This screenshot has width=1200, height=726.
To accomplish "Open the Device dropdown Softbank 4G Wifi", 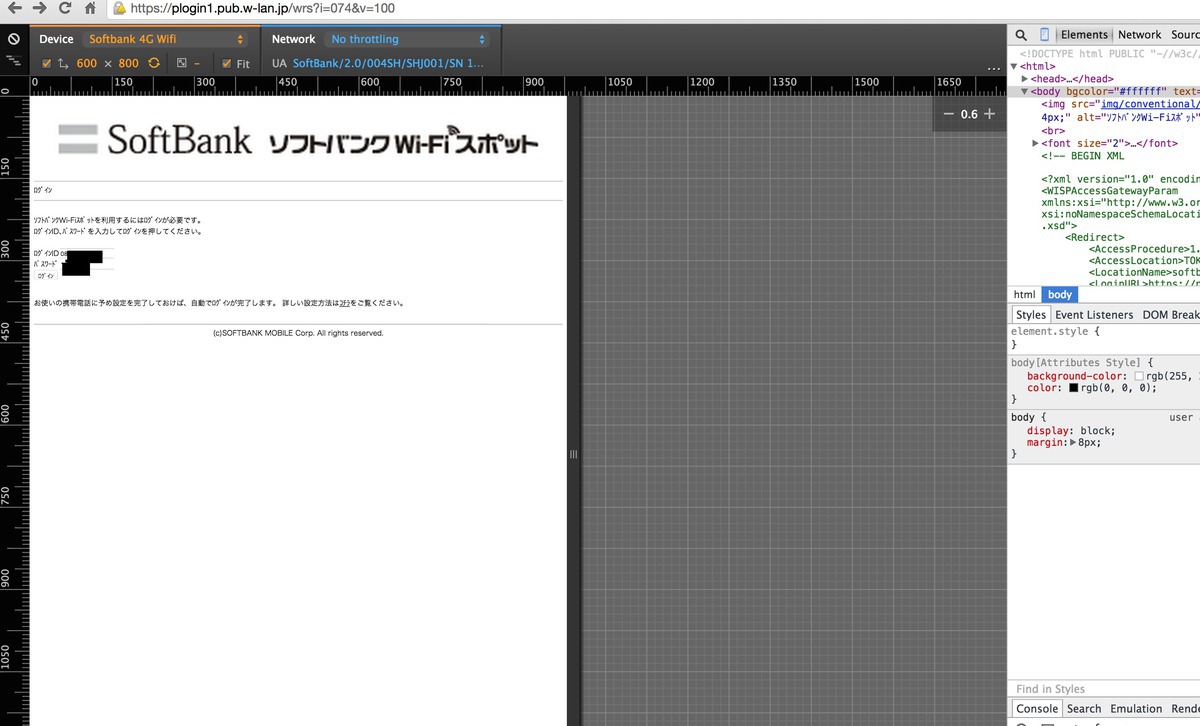I will coord(166,39).
